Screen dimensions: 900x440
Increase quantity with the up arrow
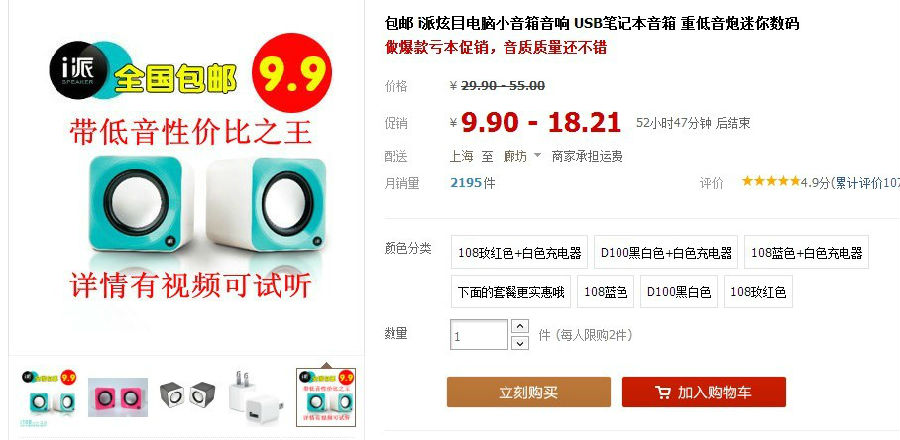[519, 326]
